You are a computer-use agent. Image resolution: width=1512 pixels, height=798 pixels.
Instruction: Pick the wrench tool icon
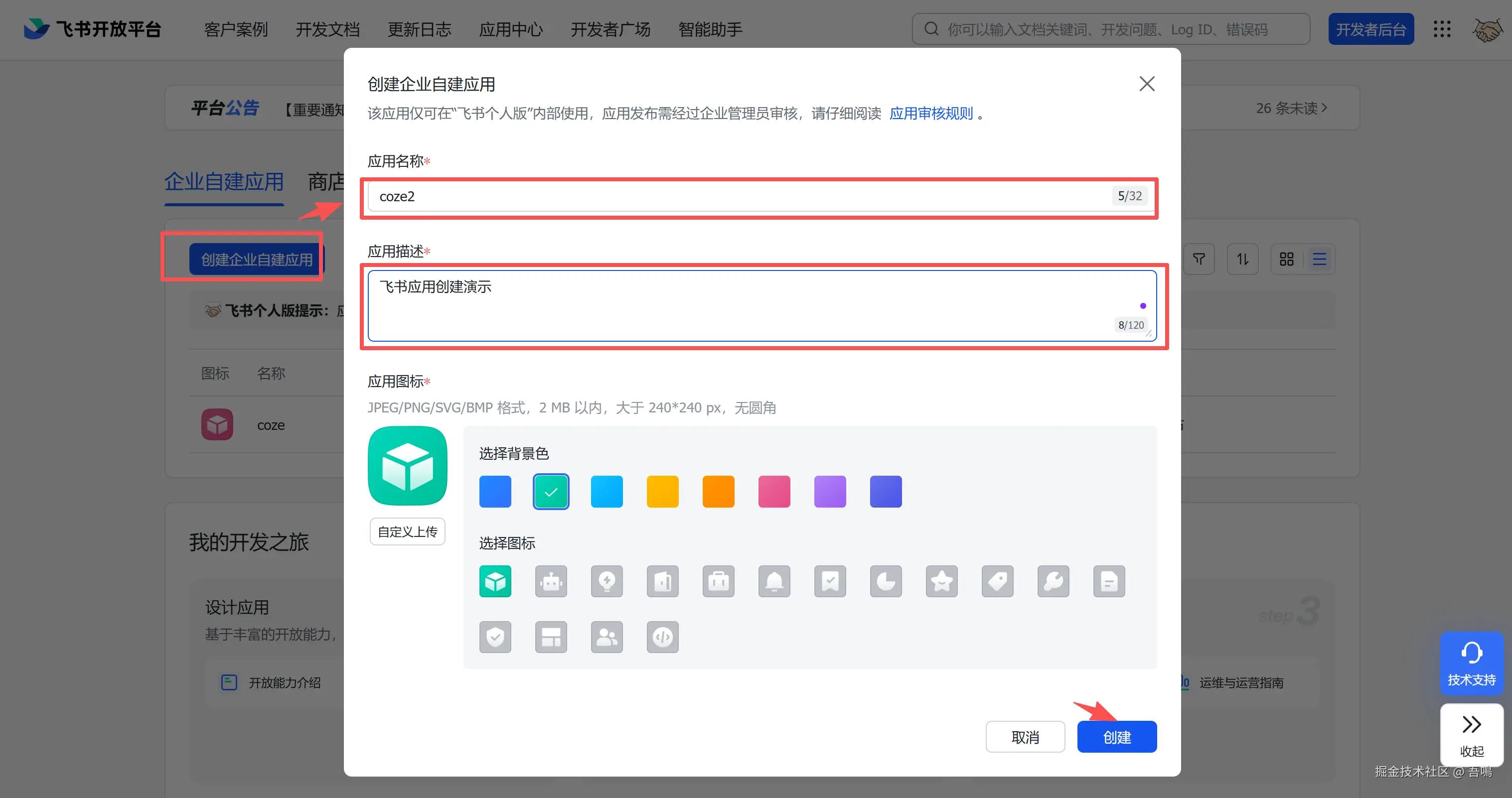(1053, 581)
